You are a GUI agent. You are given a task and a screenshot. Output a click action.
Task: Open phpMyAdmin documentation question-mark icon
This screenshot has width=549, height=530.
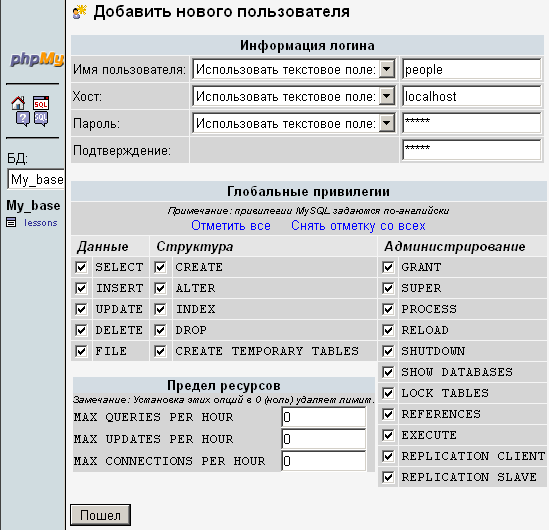23,119
